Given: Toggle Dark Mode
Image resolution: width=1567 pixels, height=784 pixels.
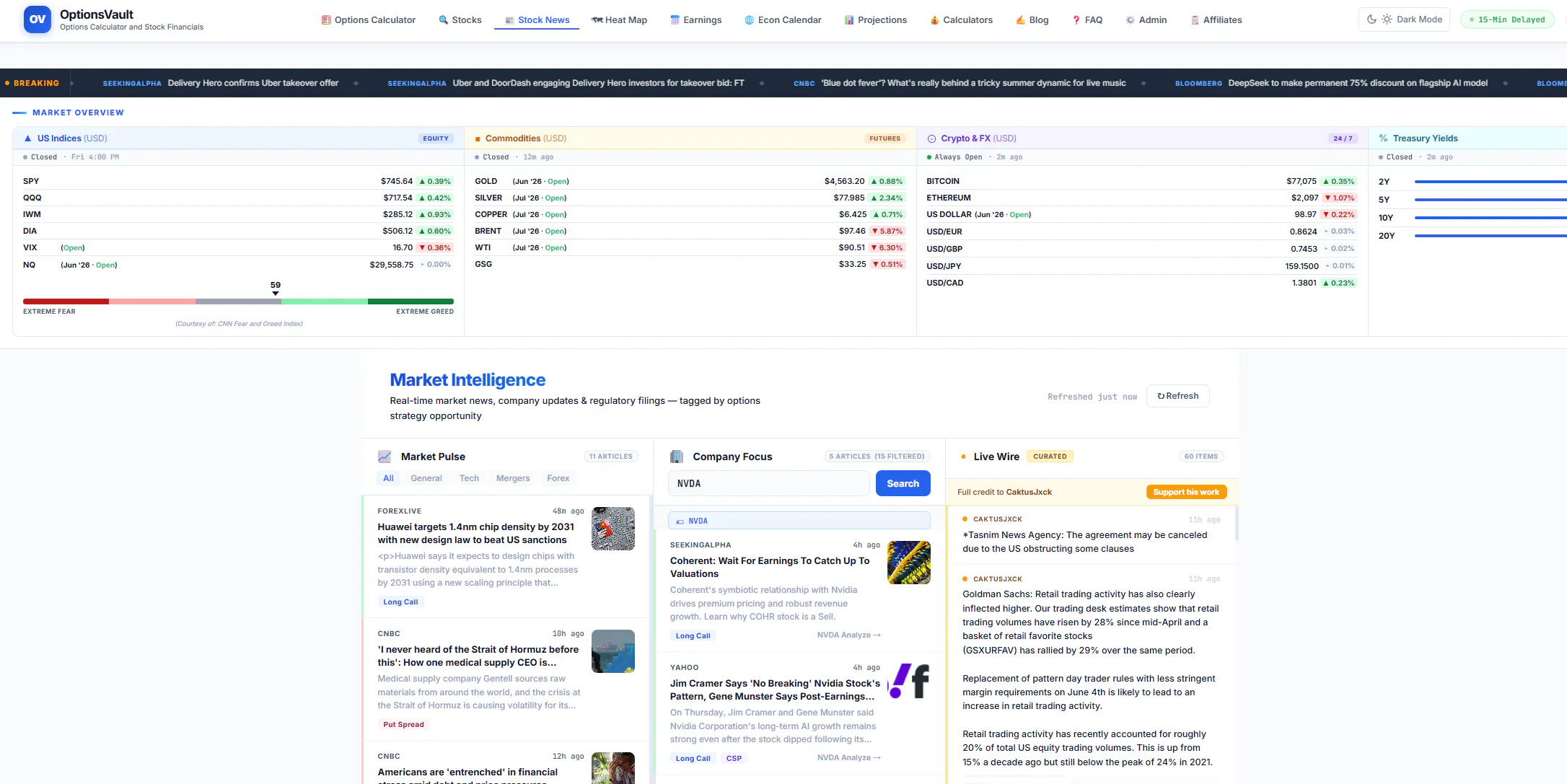Looking at the screenshot, I should [1404, 19].
